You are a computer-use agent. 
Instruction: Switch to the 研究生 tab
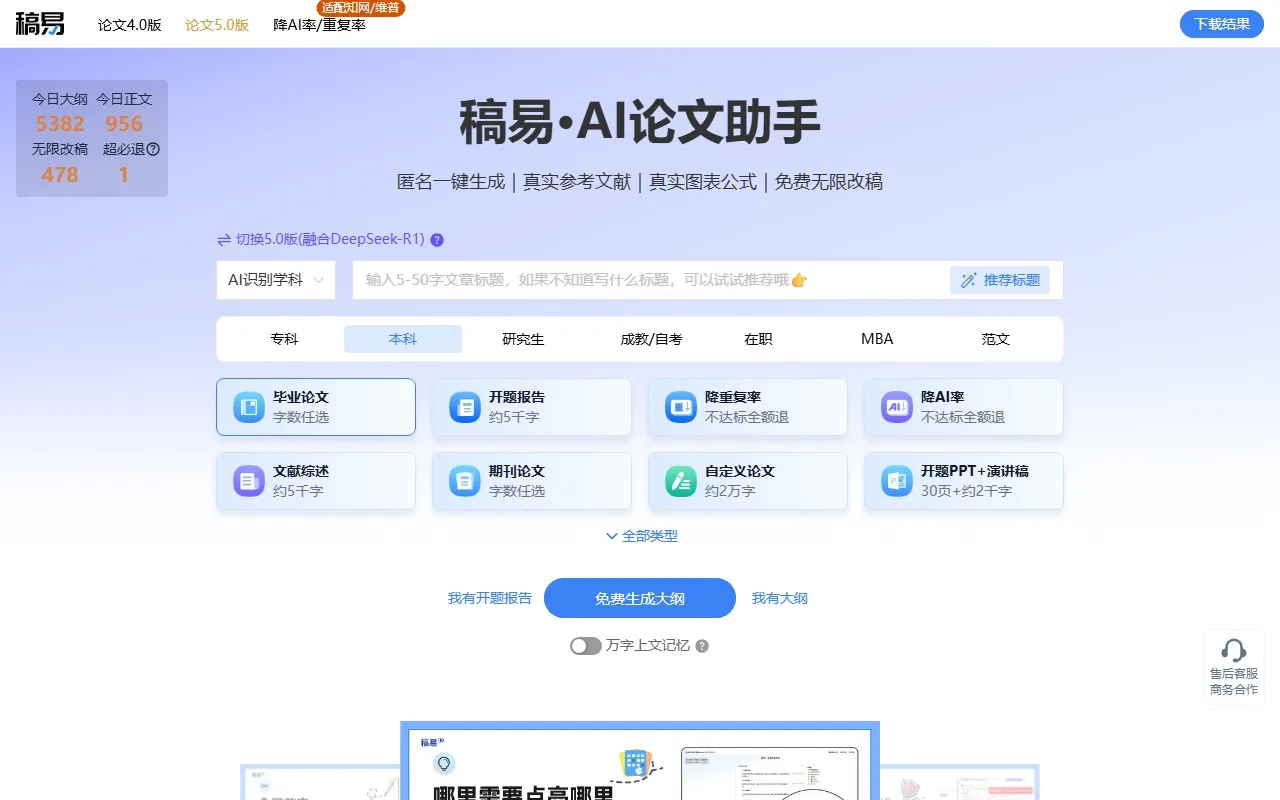tap(522, 338)
